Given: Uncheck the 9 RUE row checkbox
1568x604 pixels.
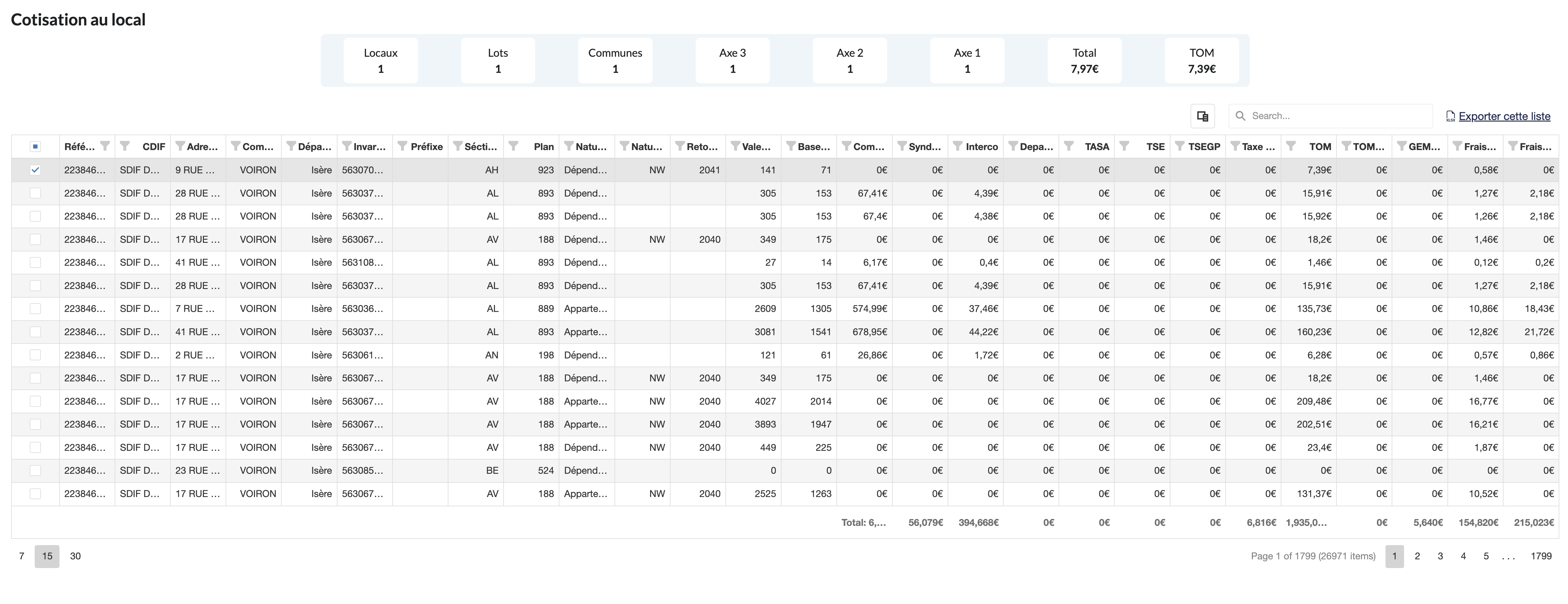Looking at the screenshot, I should coord(35,170).
